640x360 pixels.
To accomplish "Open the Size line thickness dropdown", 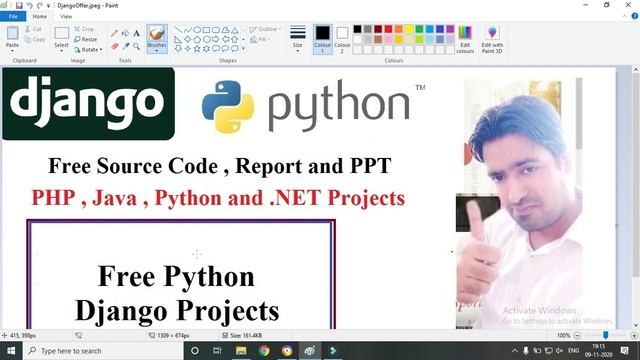I will (x=298, y=39).
